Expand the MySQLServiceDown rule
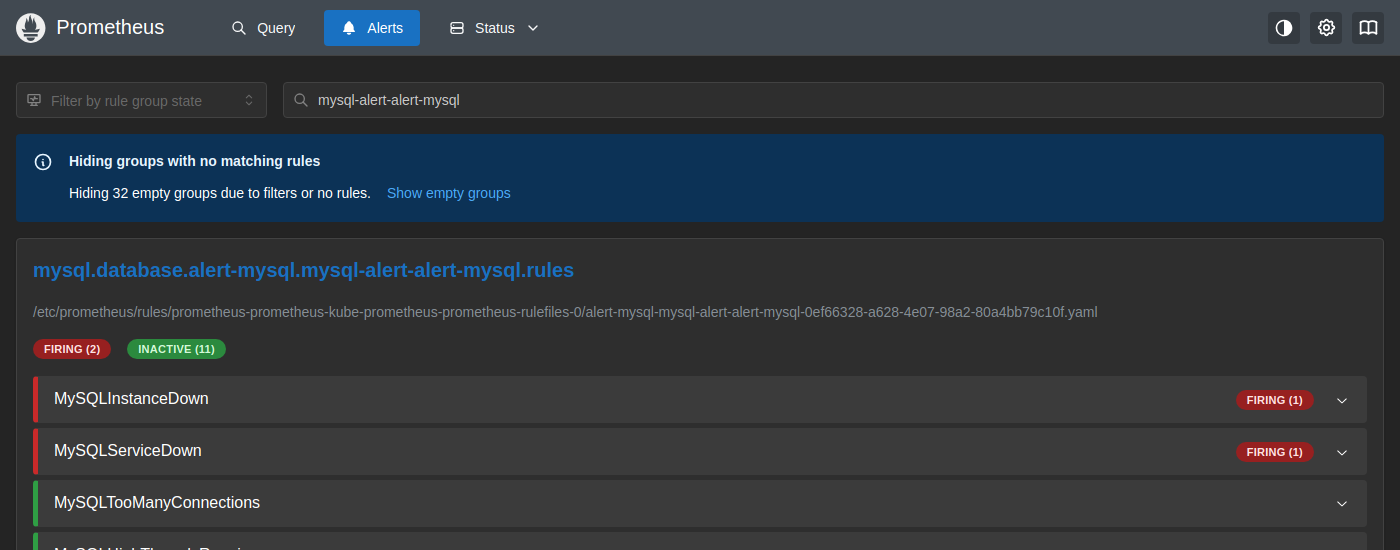 click(1342, 452)
